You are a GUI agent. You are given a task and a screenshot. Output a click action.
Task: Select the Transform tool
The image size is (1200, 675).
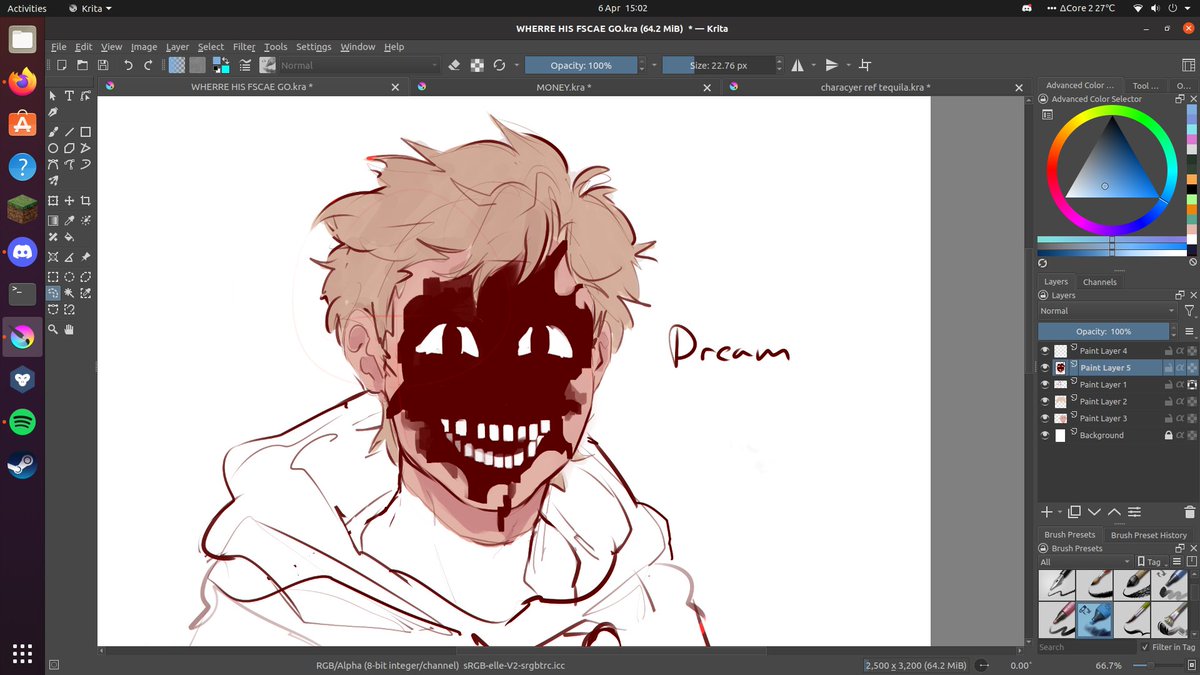click(x=53, y=200)
